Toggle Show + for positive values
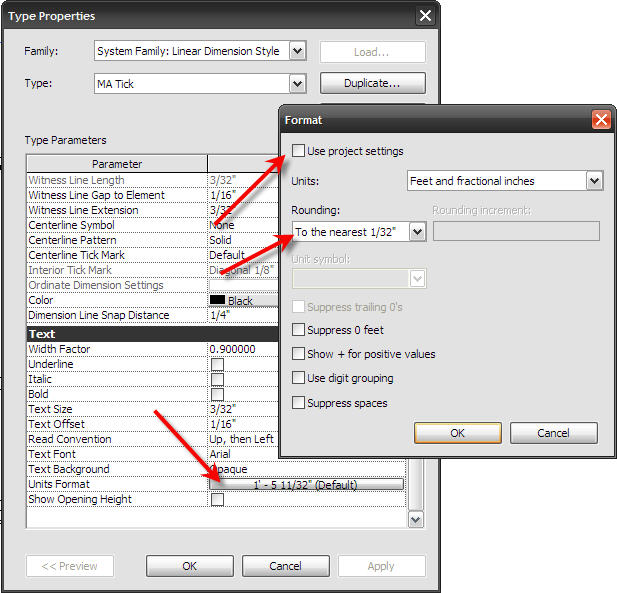 click(x=299, y=354)
